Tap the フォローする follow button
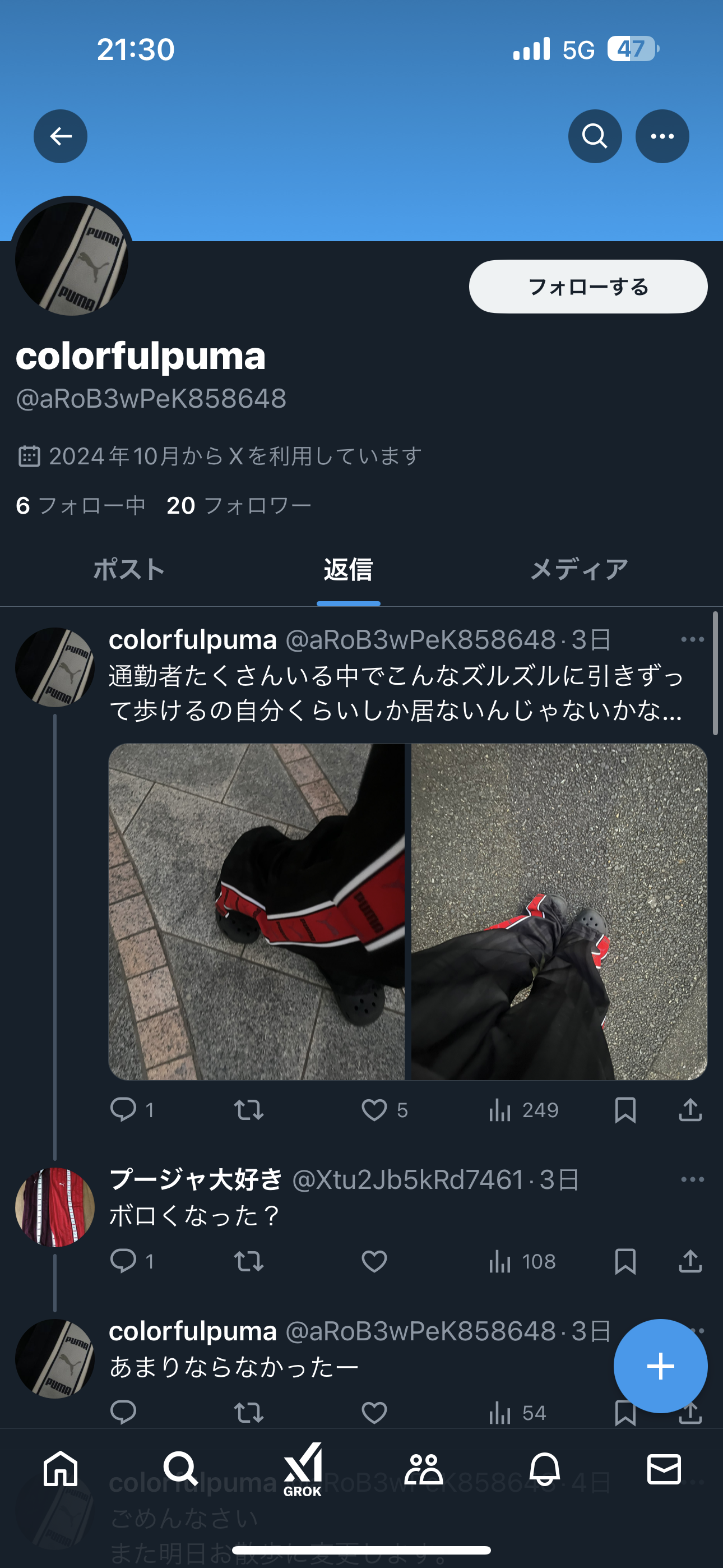Screen dimensions: 723x1568 coord(588,287)
